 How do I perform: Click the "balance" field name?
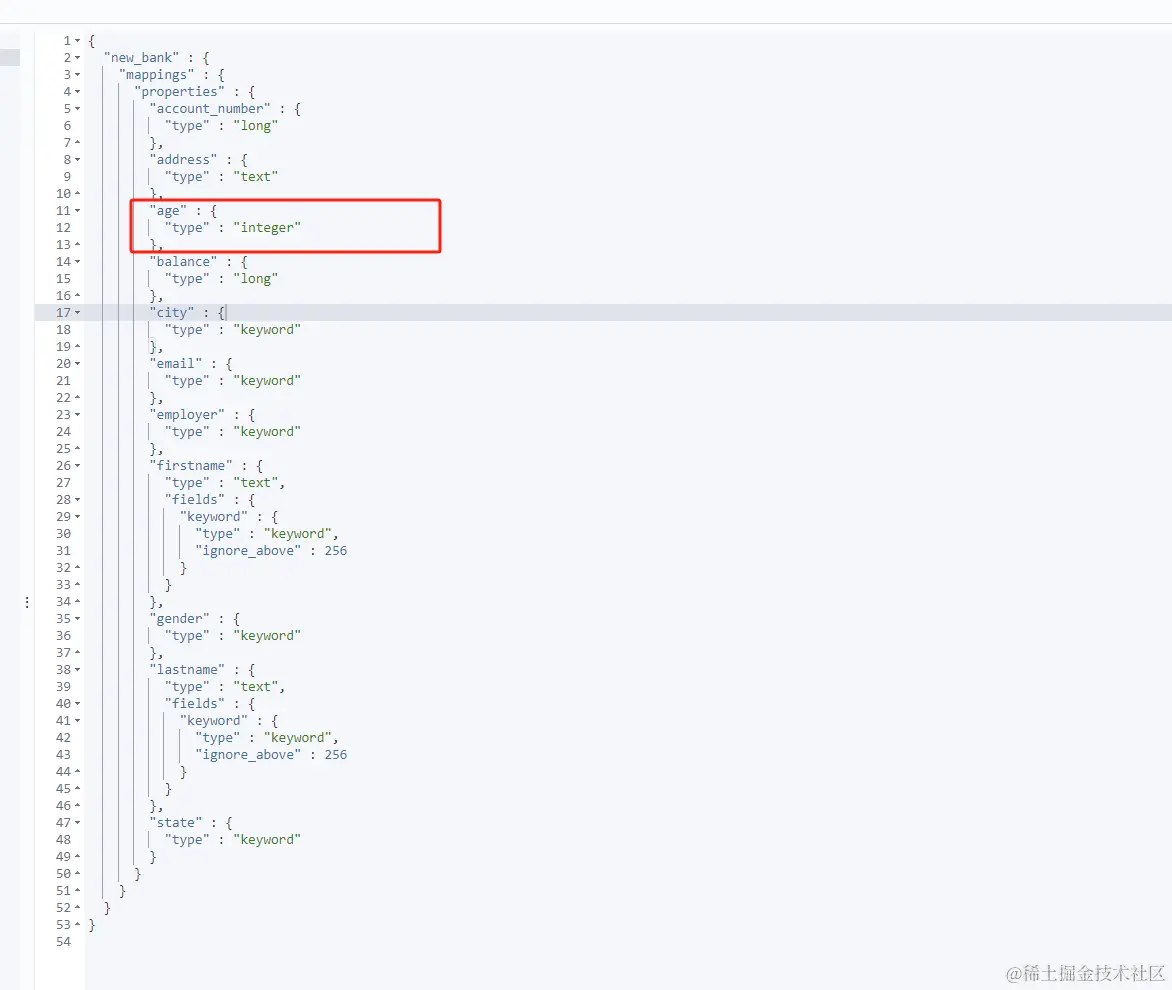(183, 262)
